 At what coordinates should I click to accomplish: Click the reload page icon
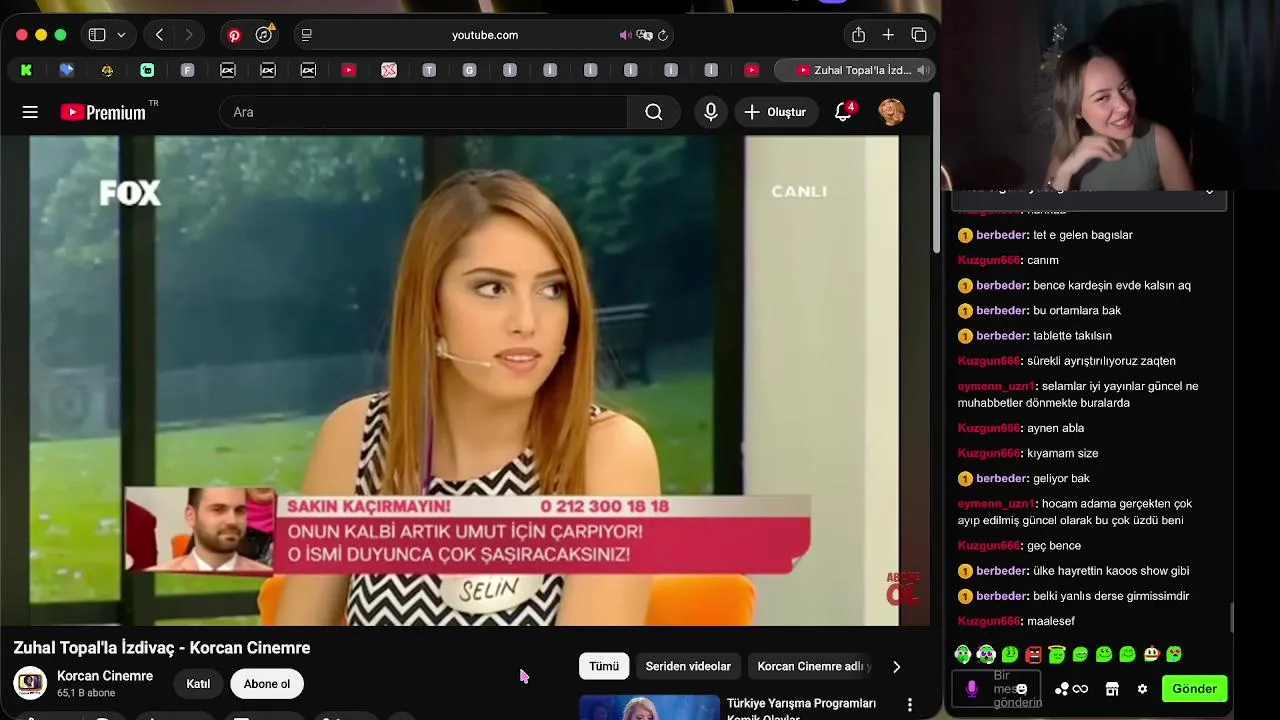(x=663, y=35)
